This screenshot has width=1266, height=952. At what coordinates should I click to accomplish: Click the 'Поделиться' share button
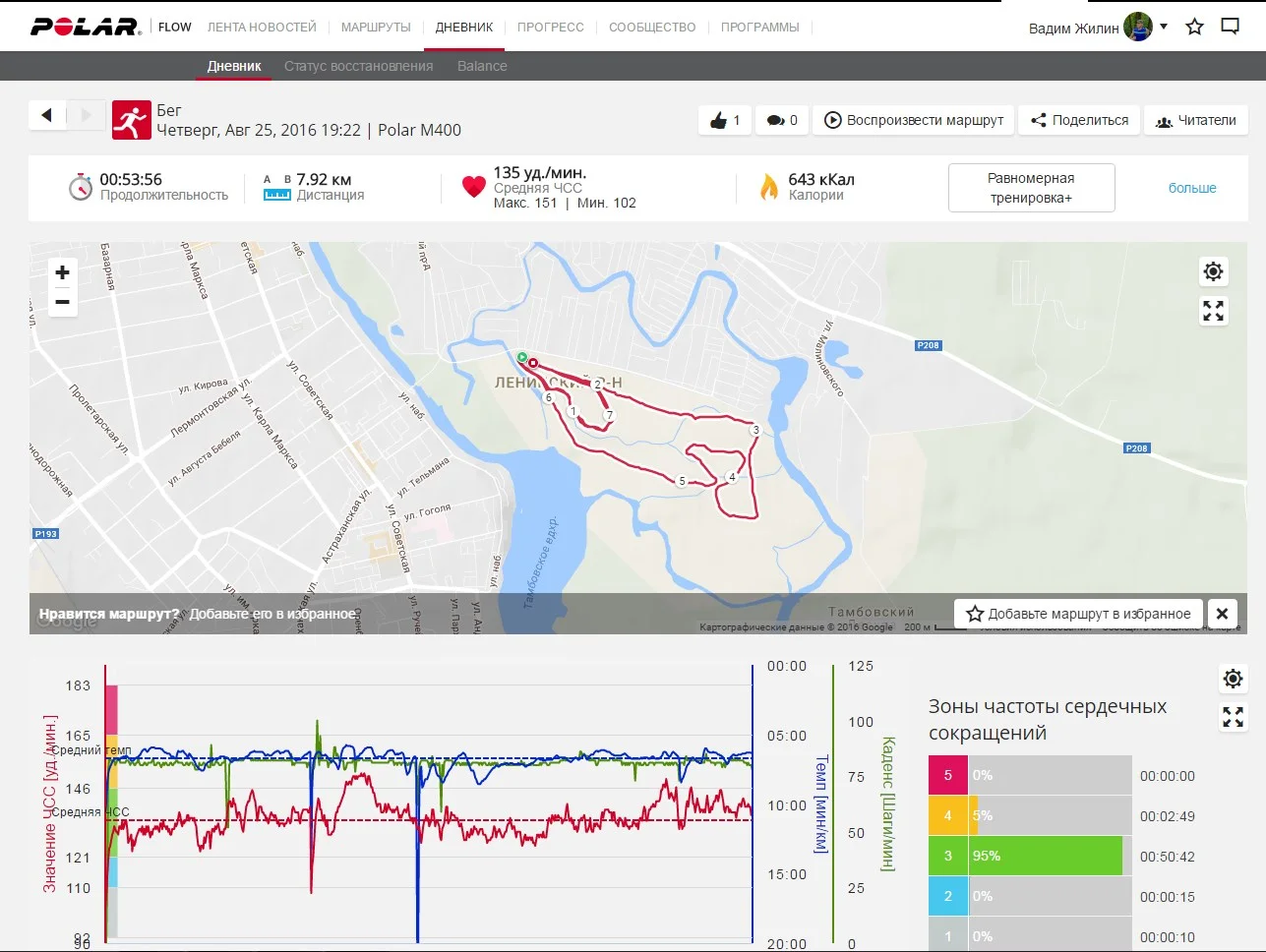click(x=1078, y=120)
